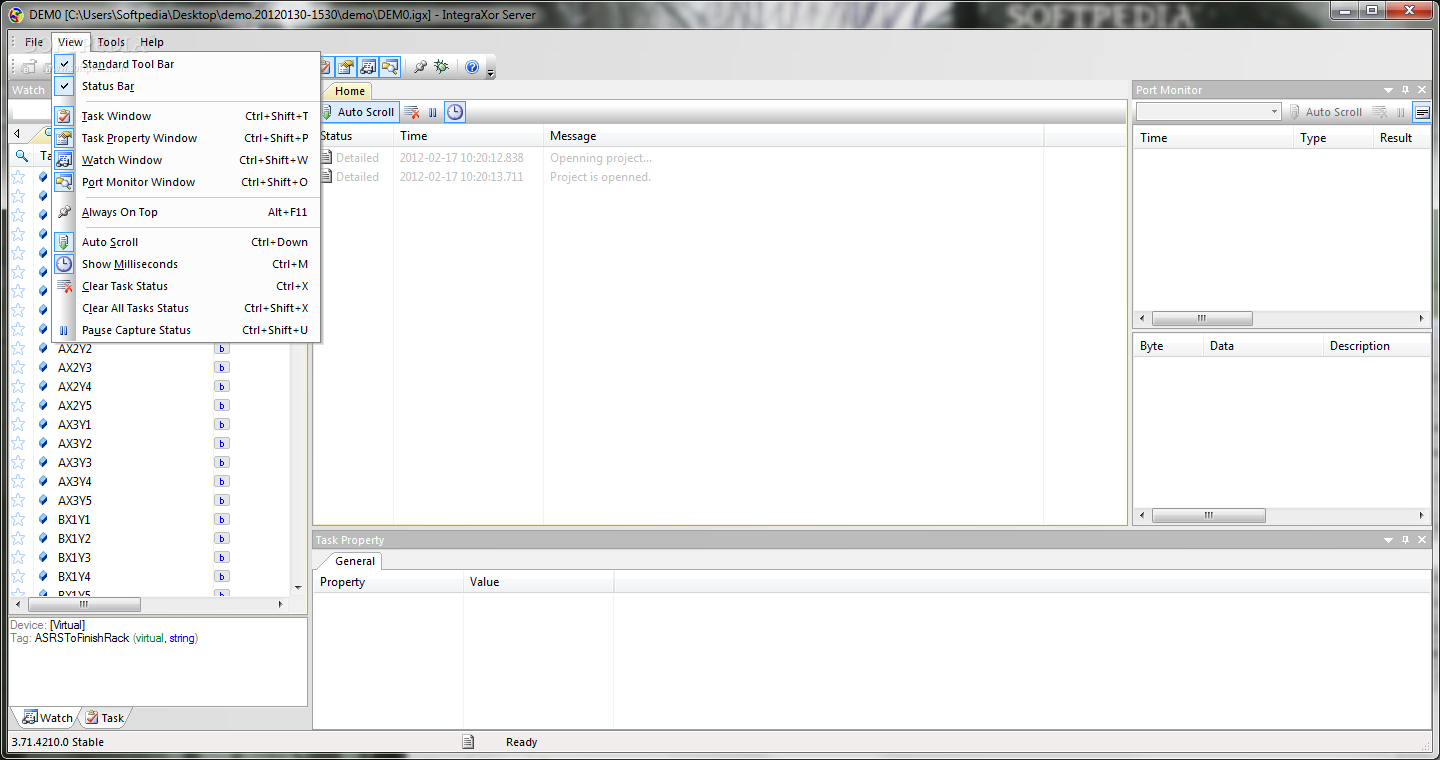The height and width of the screenshot is (760, 1440).
Task: Toggle Auto Scroll in View menu
Action: click(186, 242)
